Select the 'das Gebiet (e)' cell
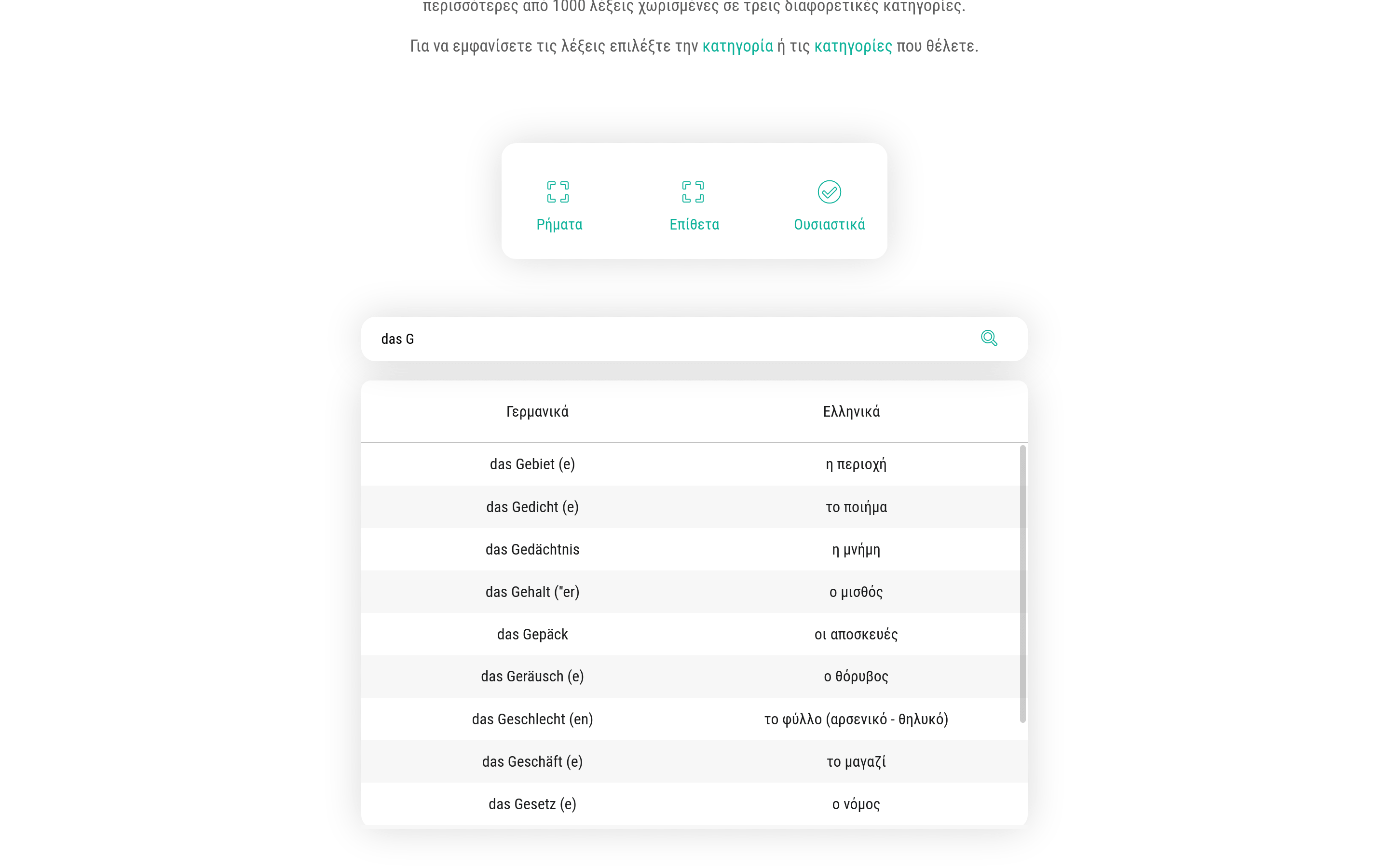The width and height of the screenshot is (1389, 868). point(532,464)
